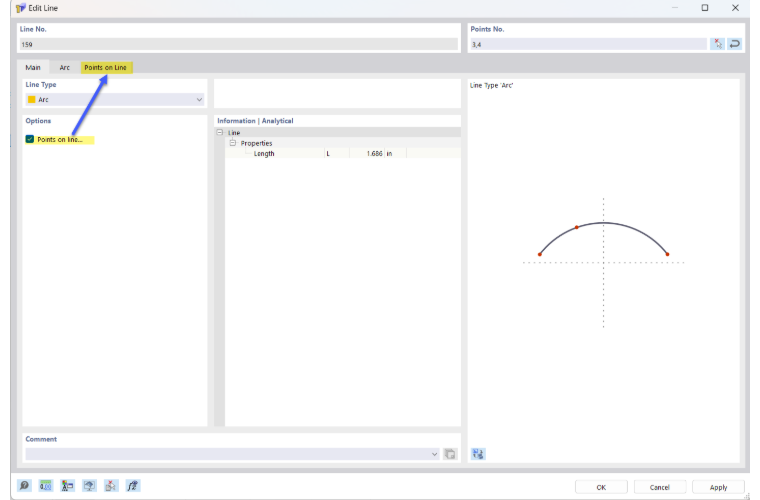Click the Cancel button
This screenshot has width=760, height=500.
660,487
